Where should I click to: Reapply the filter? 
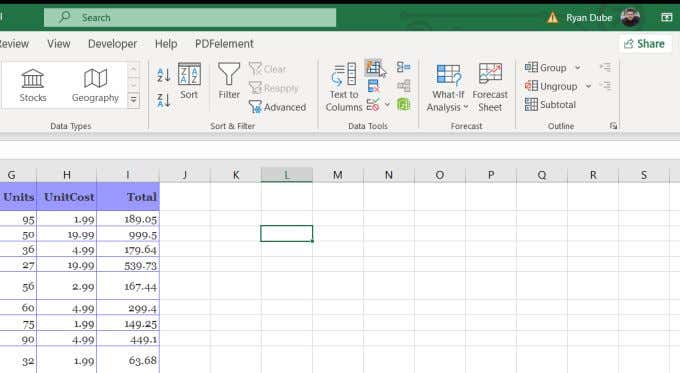[274, 88]
